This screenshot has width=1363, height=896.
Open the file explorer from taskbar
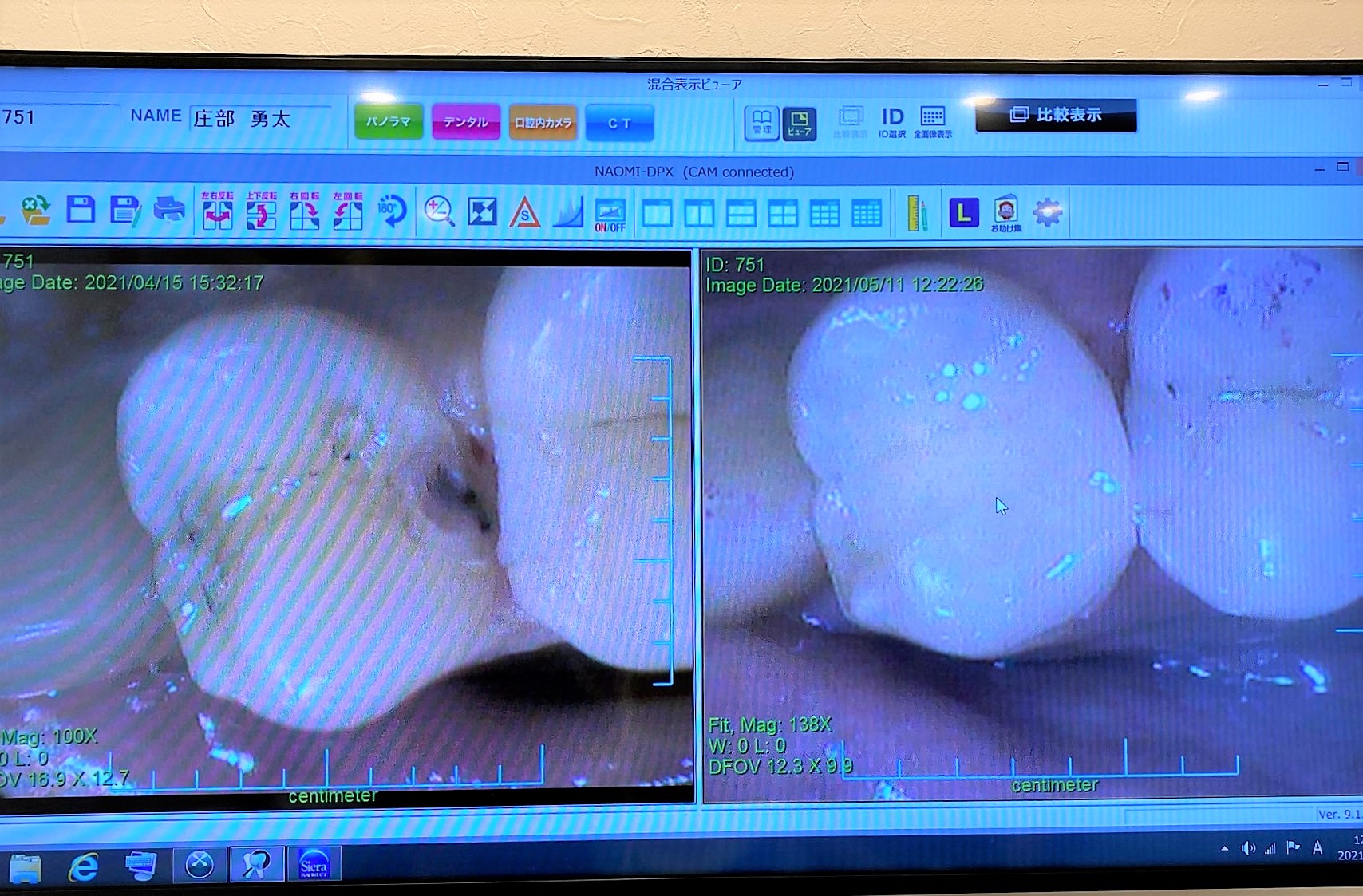pyautogui.click(x=26, y=867)
